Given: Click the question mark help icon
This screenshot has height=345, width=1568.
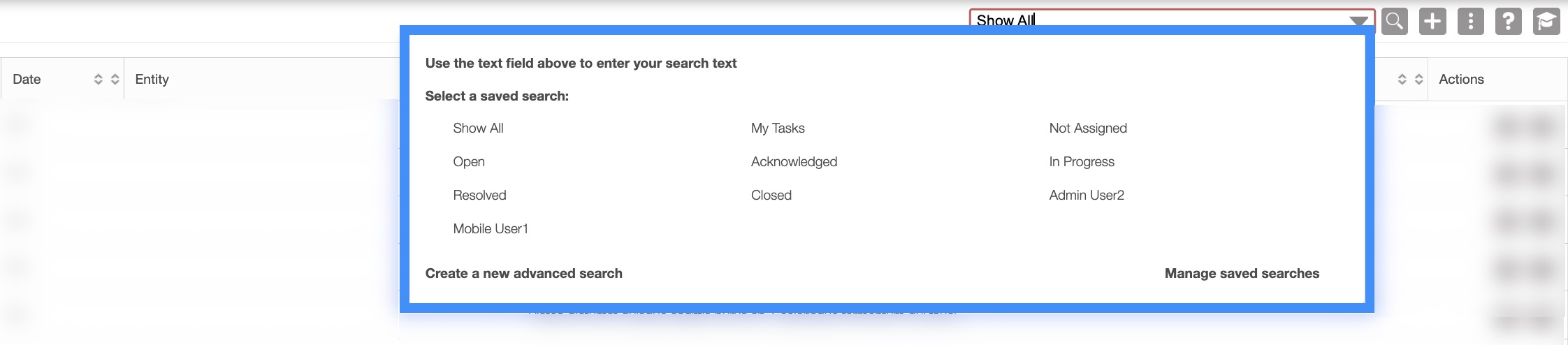Looking at the screenshot, I should [x=1508, y=22].
